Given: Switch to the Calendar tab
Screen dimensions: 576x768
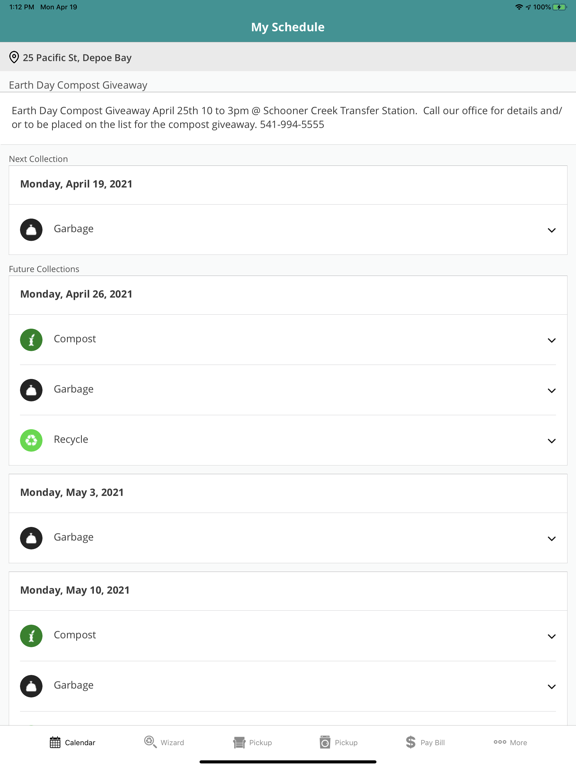Looking at the screenshot, I should click(72, 742).
